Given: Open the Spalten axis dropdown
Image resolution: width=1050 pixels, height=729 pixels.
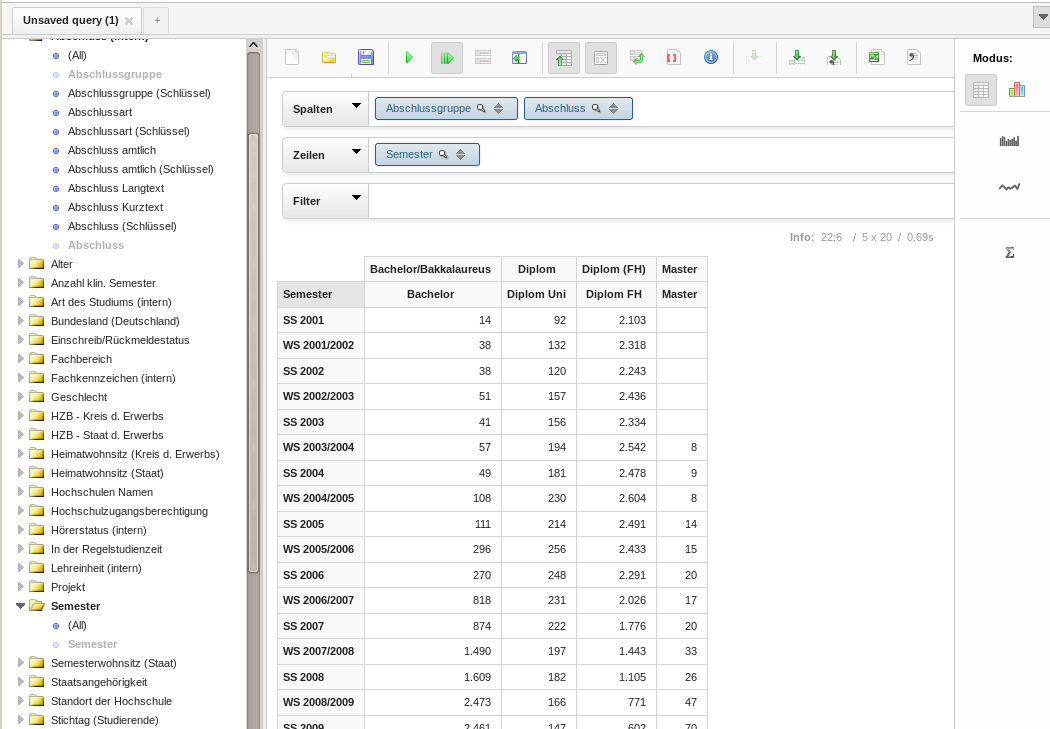Looking at the screenshot, I should [x=356, y=106].
